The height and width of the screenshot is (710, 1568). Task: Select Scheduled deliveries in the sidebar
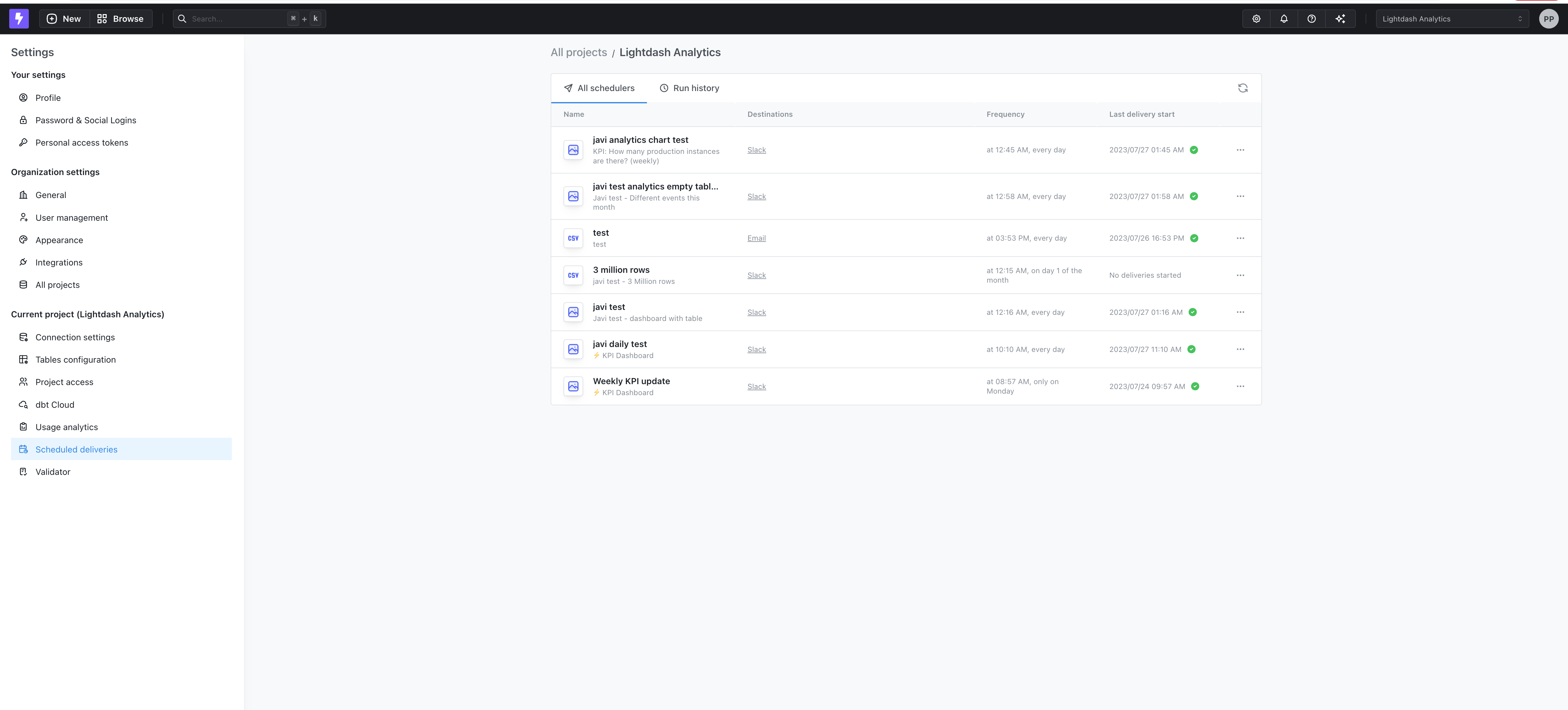click(75, 449)
